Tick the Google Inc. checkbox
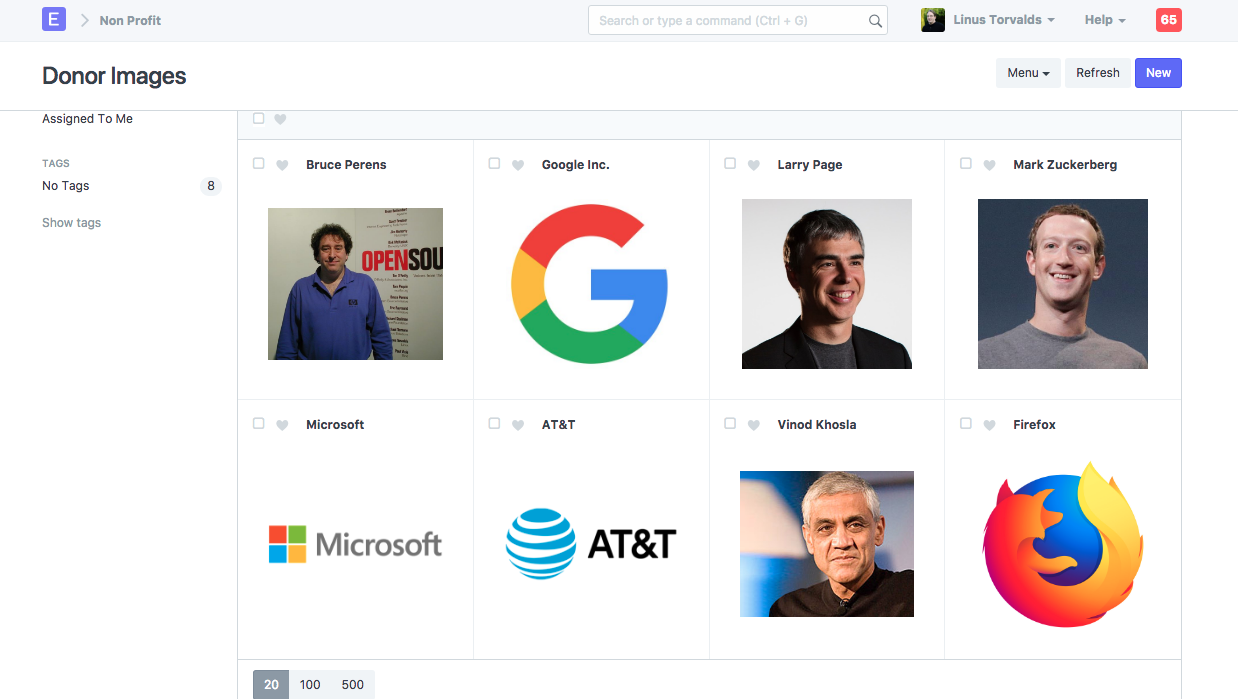This screenshot has height=699, width=1238. point(494,163)
